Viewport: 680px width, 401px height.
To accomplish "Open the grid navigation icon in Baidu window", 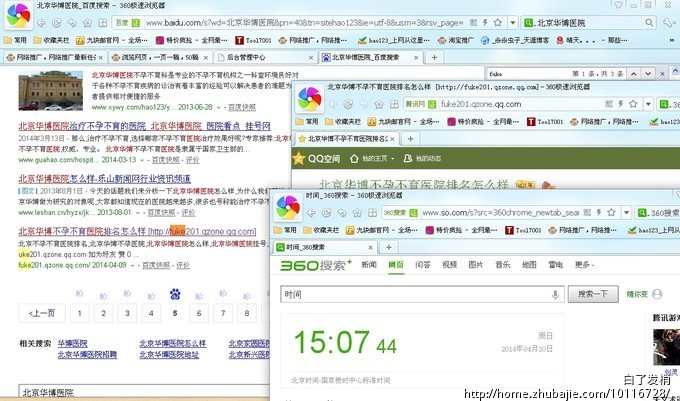I will click(x=103, y=23).
